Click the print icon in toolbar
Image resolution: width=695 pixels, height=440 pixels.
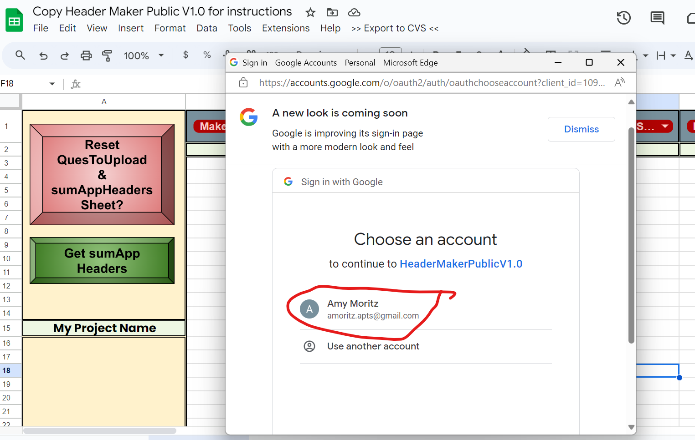[86, 55]
